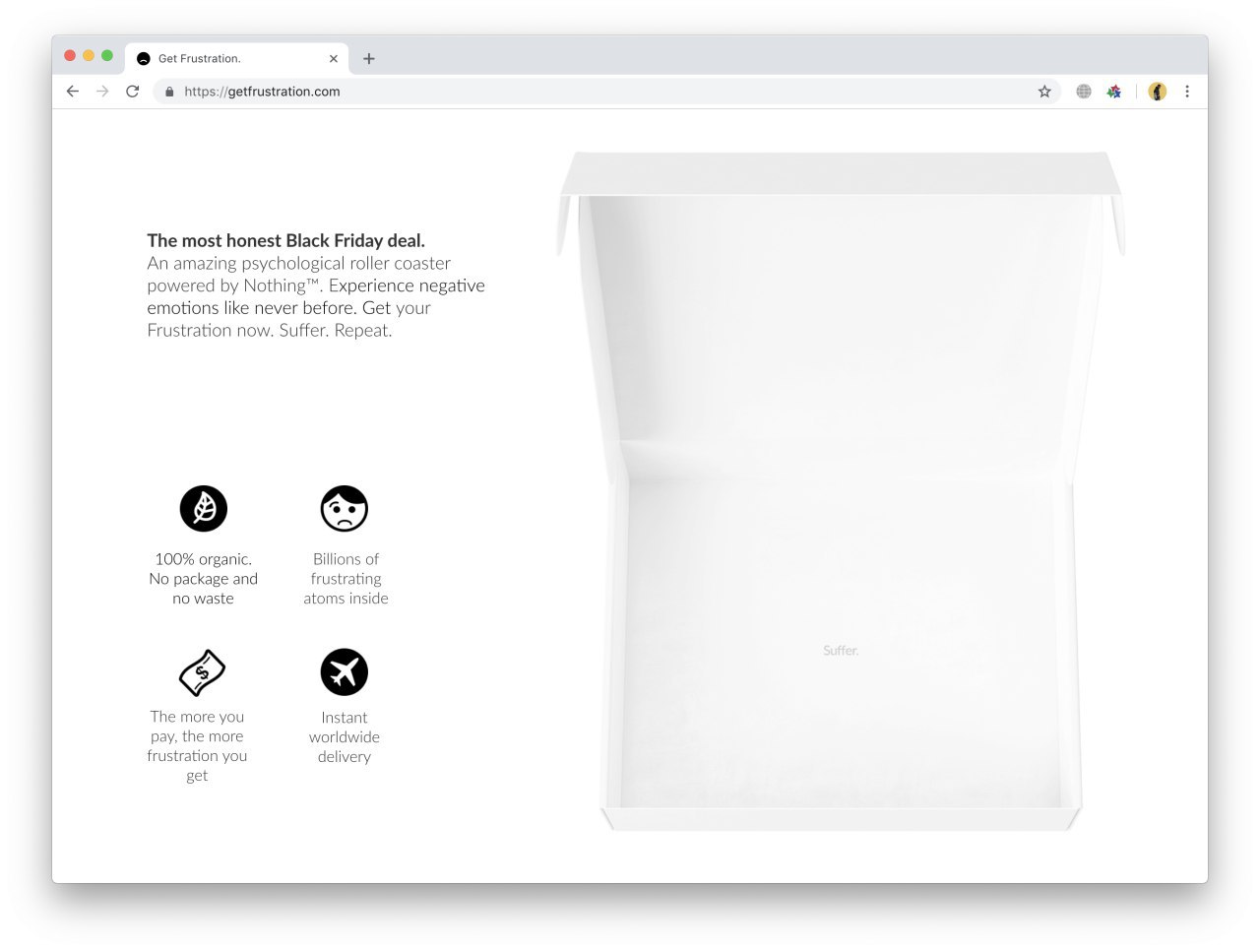Viewport: 1260px width, 952px height.
Task: Open Chrome's three-dot menu
Action: [1187, 92]
